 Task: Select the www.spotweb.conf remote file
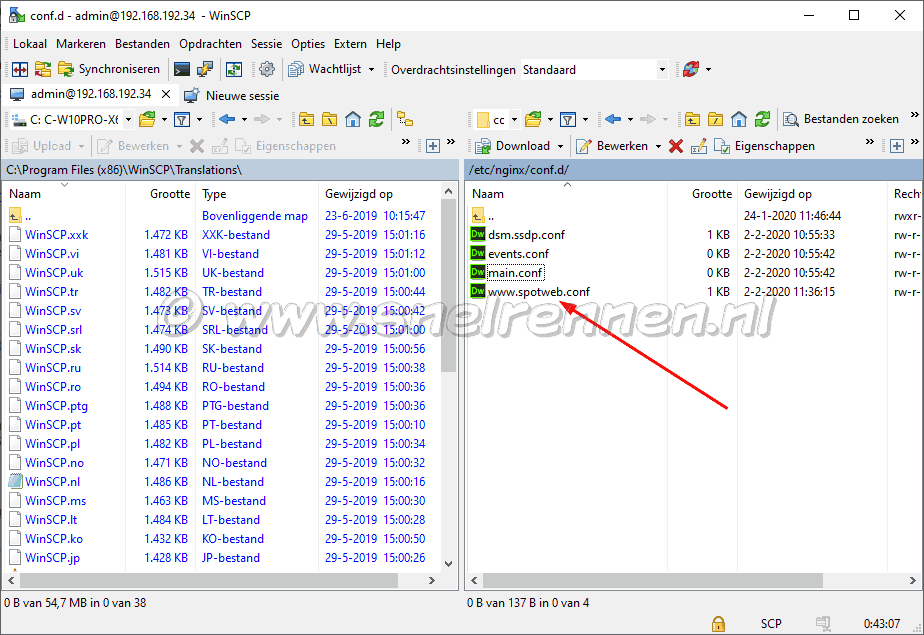tap(539, 292)
